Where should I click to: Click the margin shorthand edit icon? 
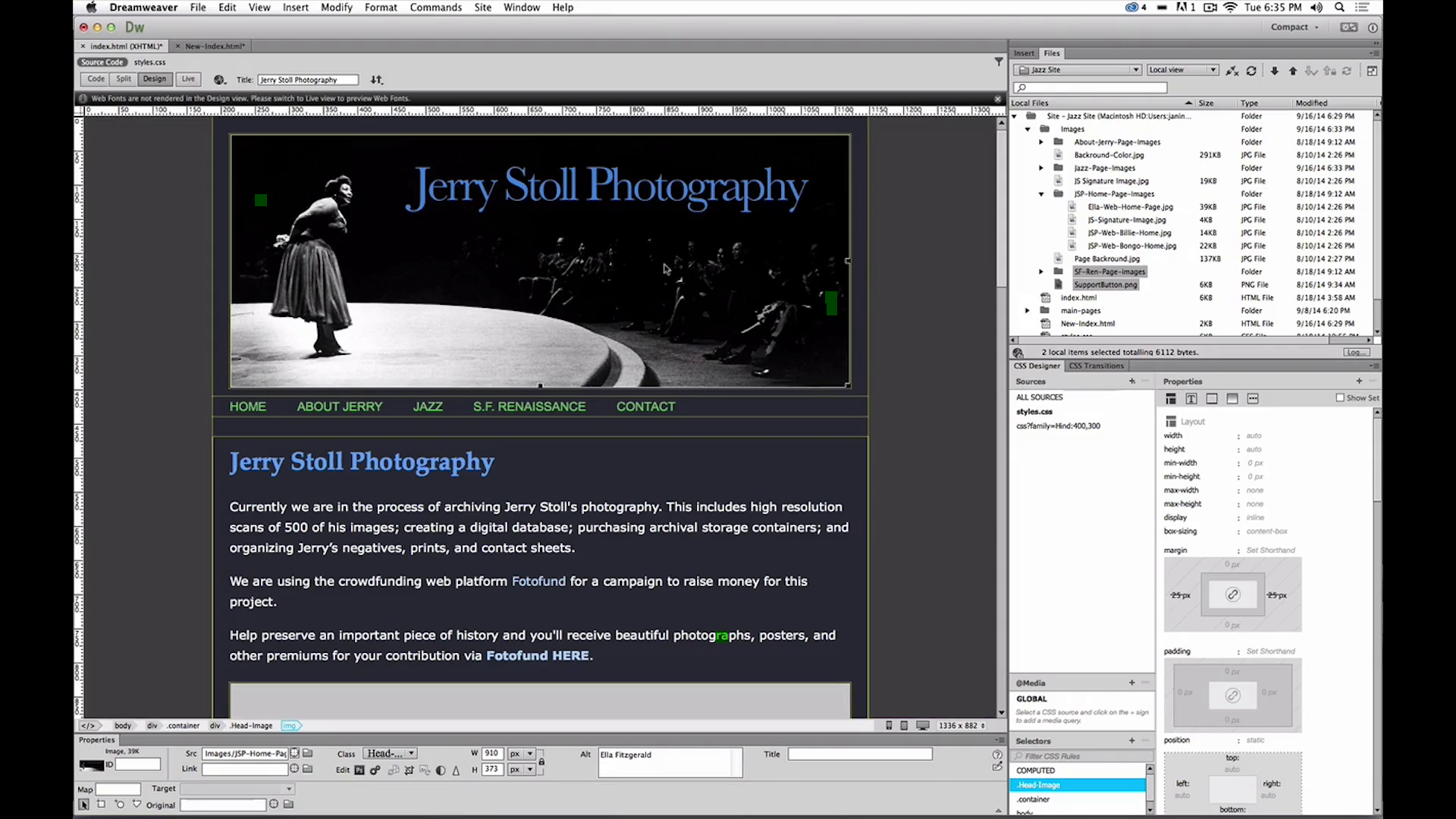pyautogui.click(x=1232, y=595)
